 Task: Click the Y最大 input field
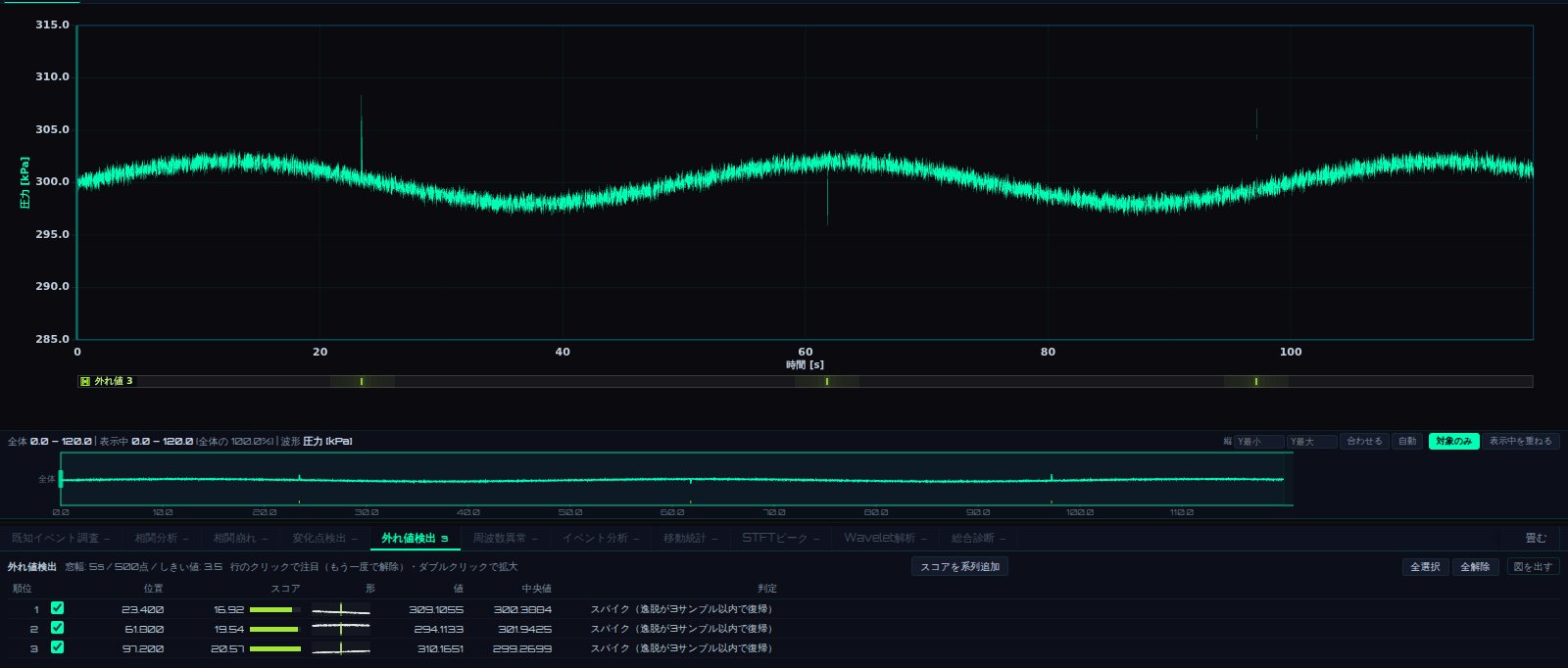(1312, 442)
